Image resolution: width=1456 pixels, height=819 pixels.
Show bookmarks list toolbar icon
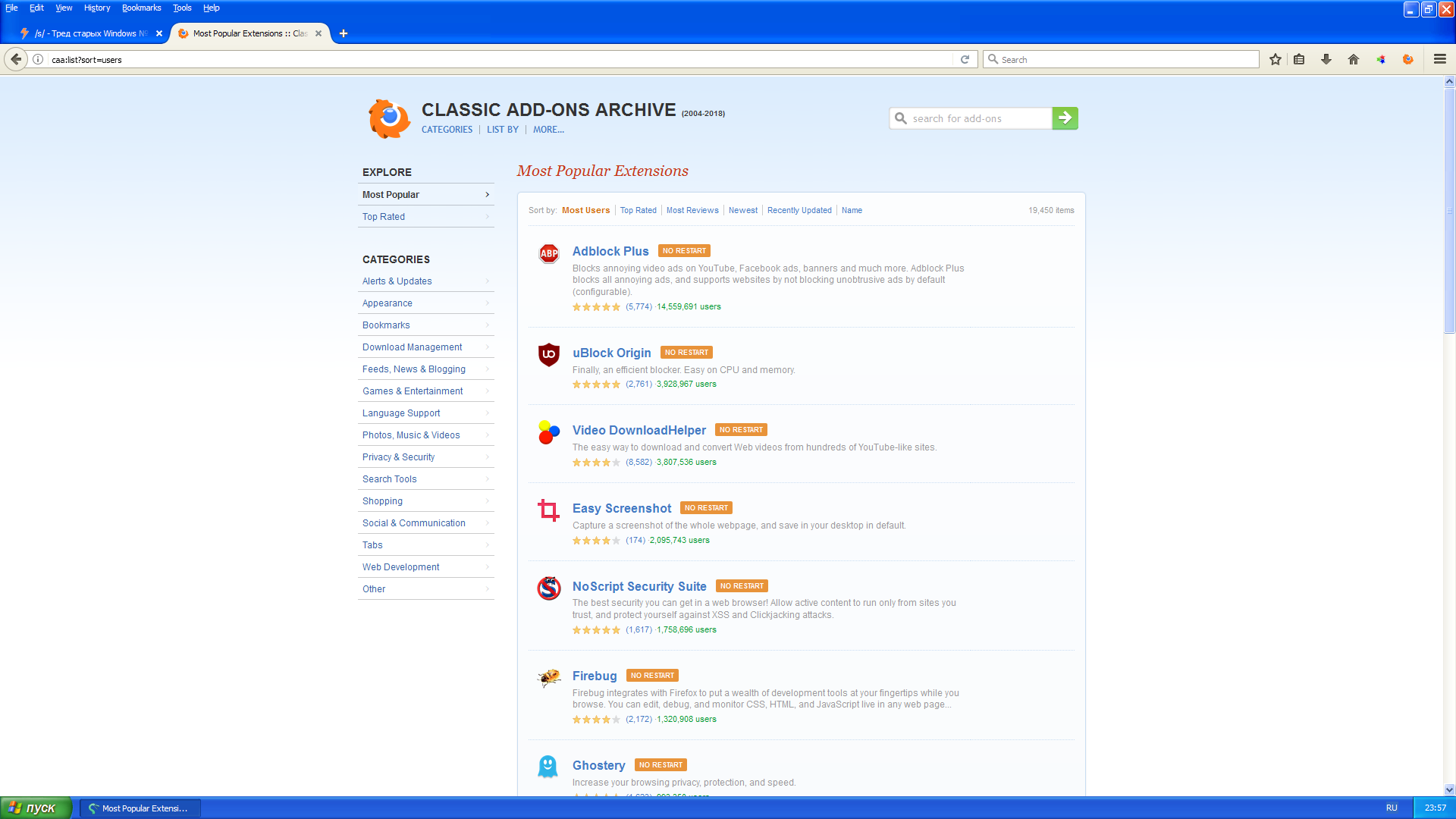1299,59
